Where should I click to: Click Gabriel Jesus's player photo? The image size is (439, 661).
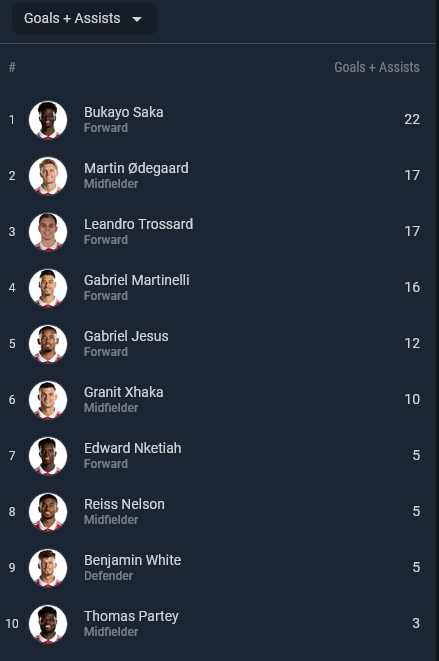(48, 344)
